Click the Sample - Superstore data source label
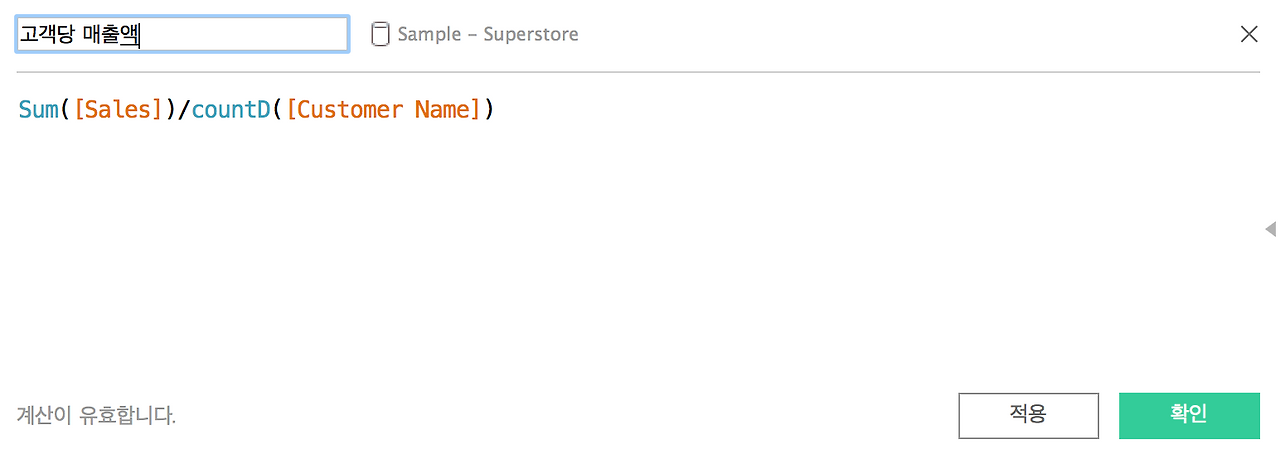Image resolution: width=1280 pixels, height=459 pixels. tap(488, 34)
